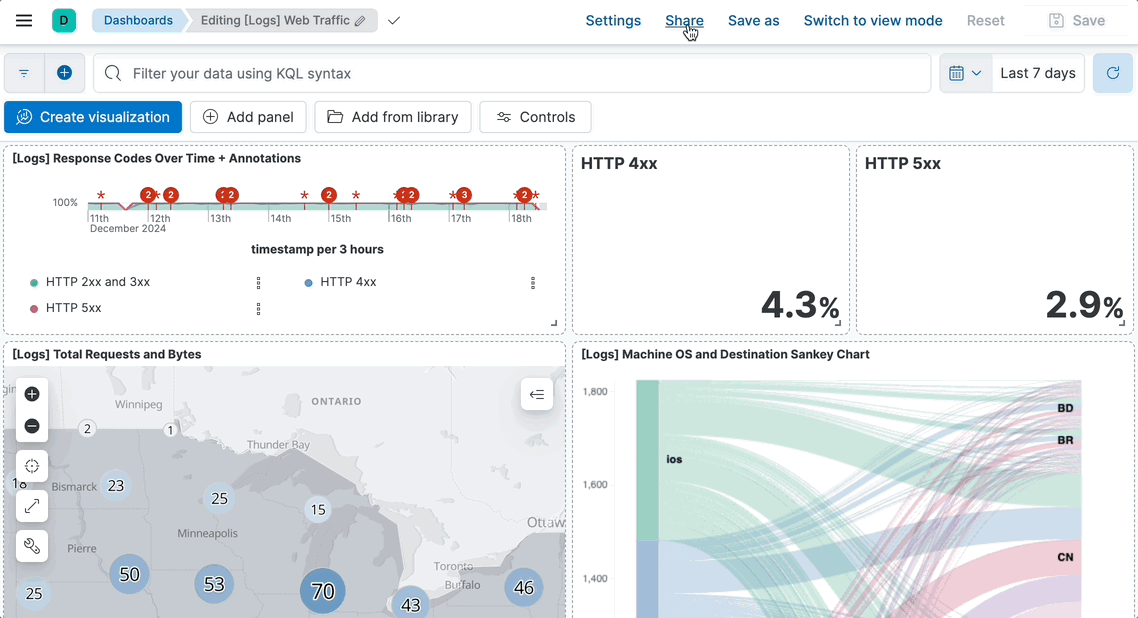Viewport: 1138px width, 618px height.
Task: Save the dashboard
Action: [1077, 21]
